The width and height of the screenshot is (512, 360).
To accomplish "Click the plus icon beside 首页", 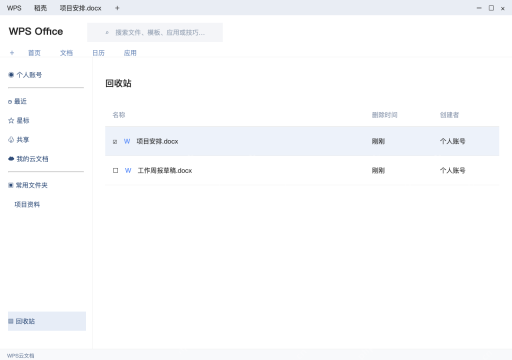I will click(12, 53).
